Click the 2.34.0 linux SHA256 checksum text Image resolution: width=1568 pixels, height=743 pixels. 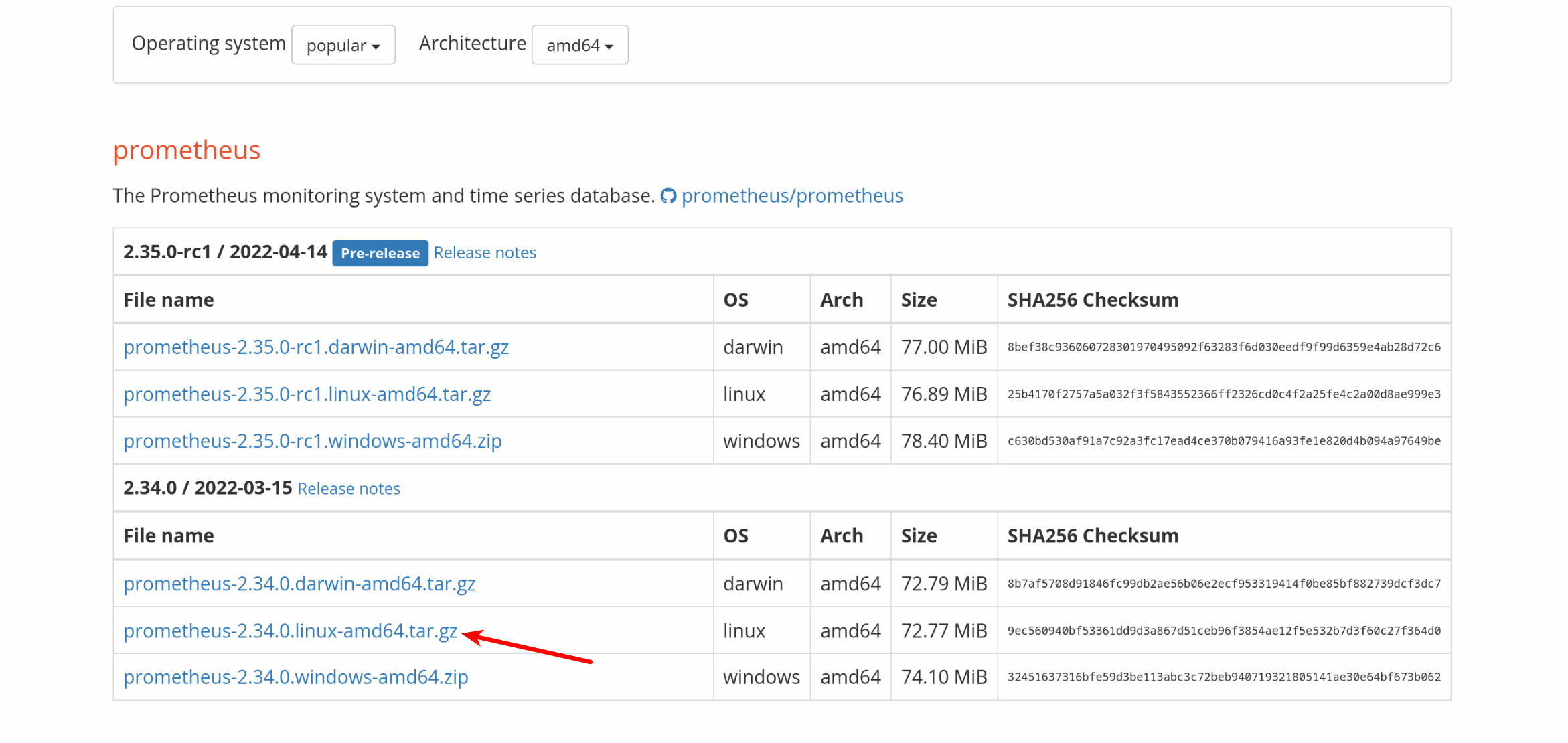point(1223,631)
